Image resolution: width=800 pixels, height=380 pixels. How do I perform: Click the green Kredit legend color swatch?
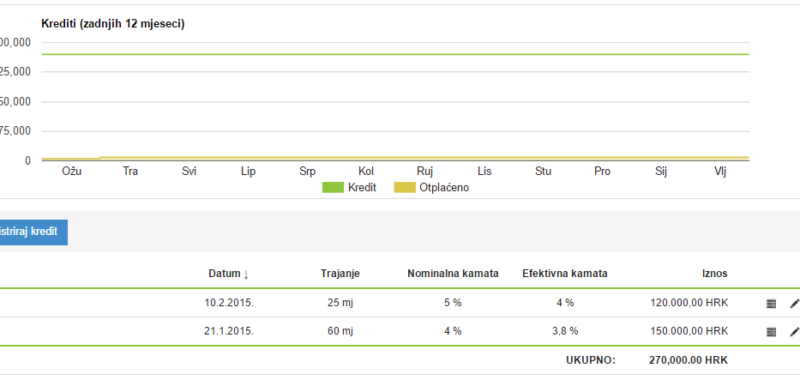[333, 188]
